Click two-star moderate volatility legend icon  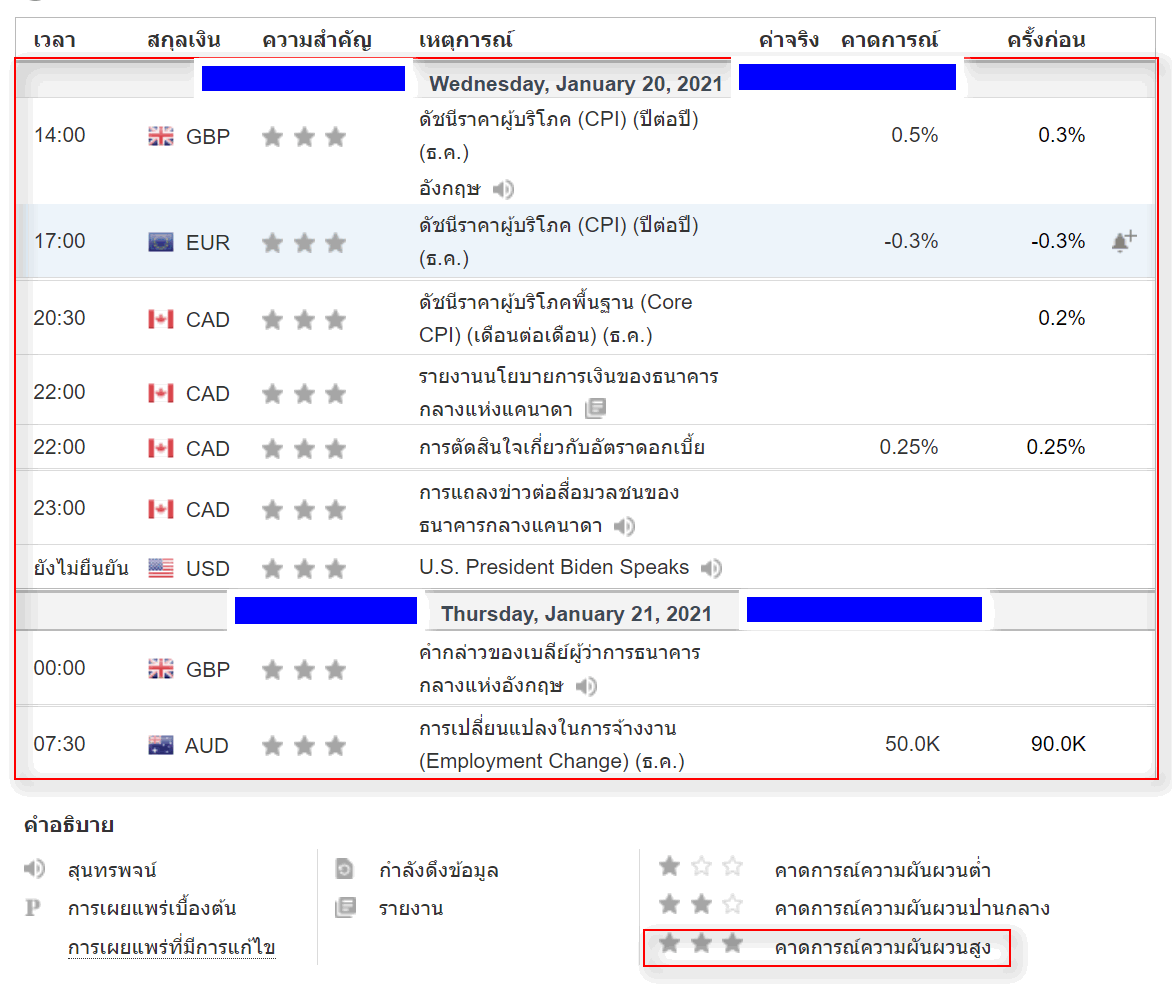pos(701,904)
